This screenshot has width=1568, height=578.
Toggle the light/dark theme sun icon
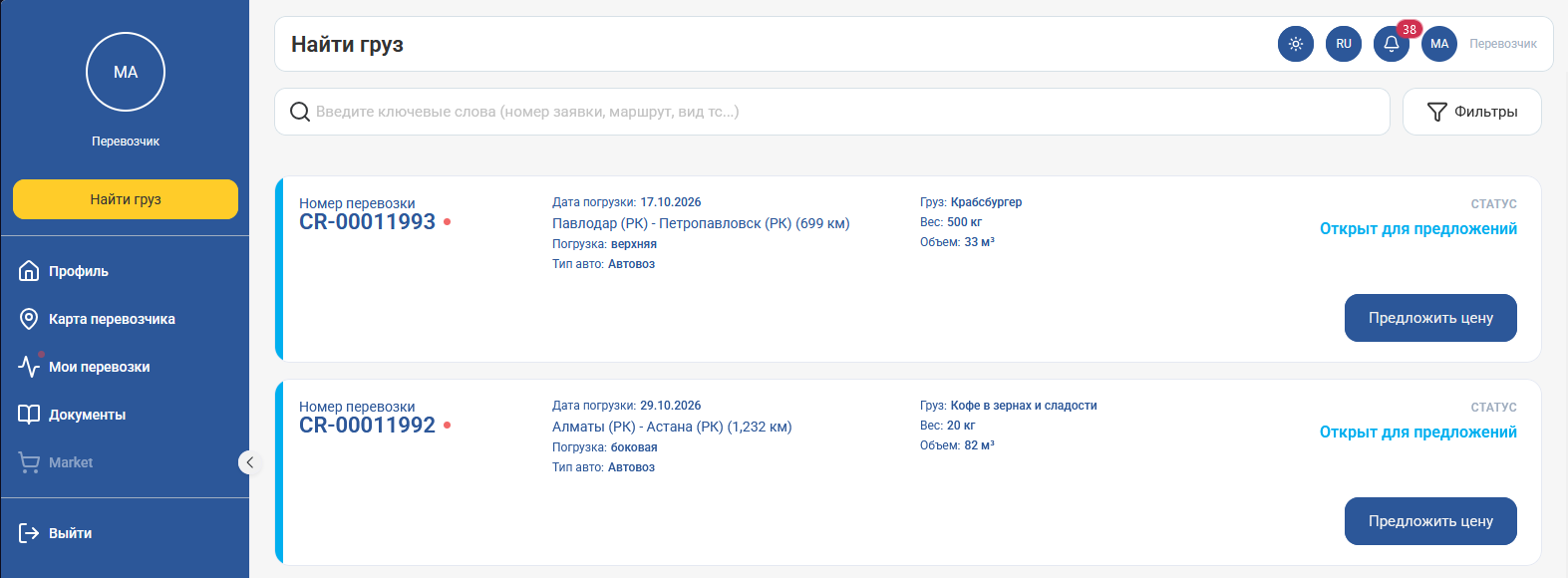point(1296,44)
